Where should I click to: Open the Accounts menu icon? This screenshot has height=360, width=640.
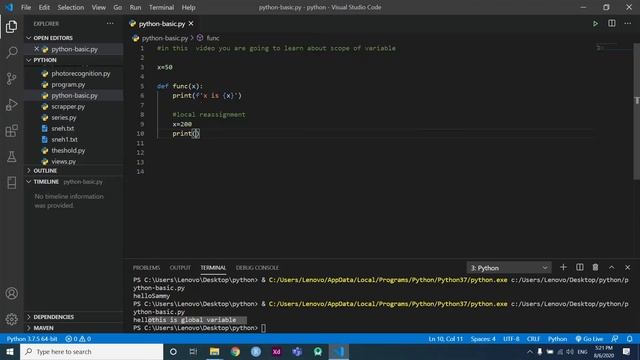coord(11,293)
